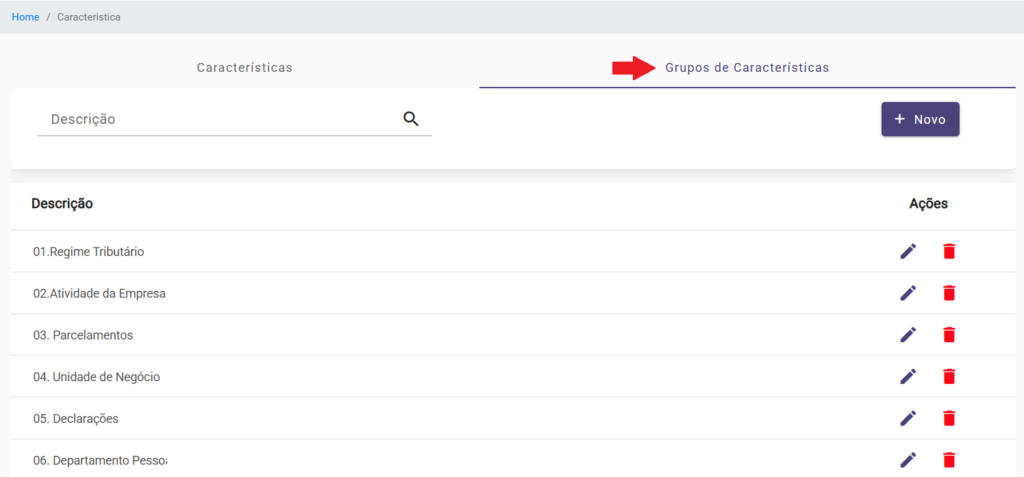Trash the 05. Declarações group
The image size is (1024, 477).
coord(949,418)
